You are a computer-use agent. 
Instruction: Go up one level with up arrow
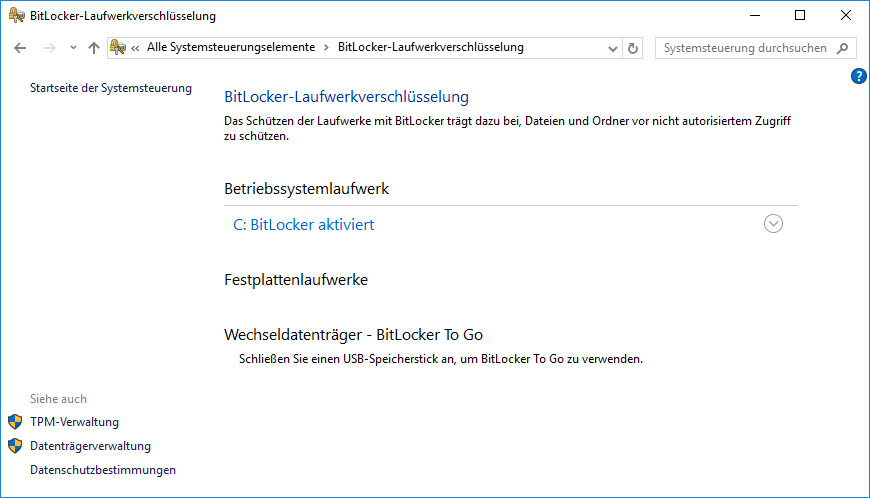tap(94, 48)
